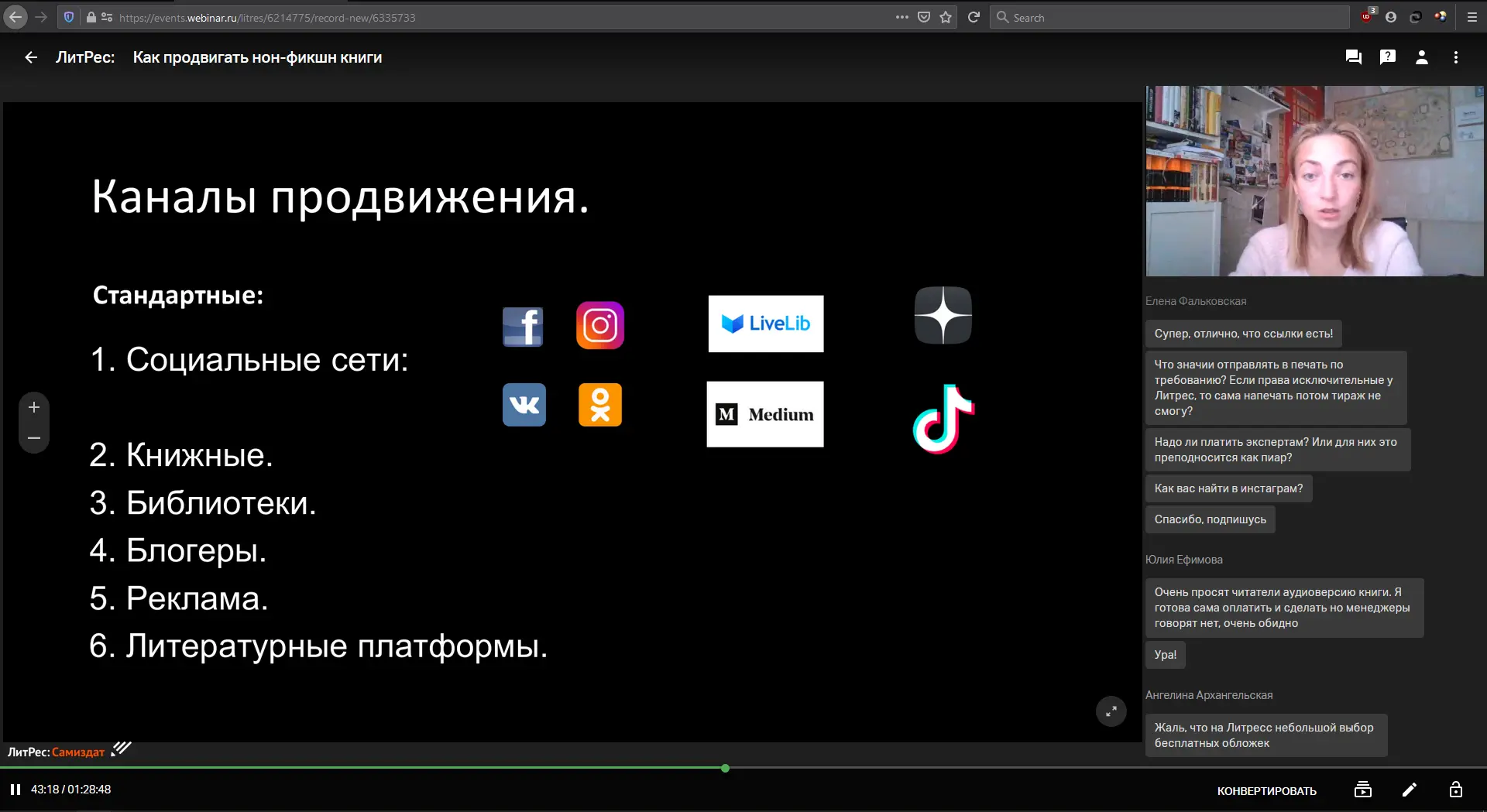Click the presenter's webcam video thumbnail
The image size is (1487, 812).
click(1314, 181)
